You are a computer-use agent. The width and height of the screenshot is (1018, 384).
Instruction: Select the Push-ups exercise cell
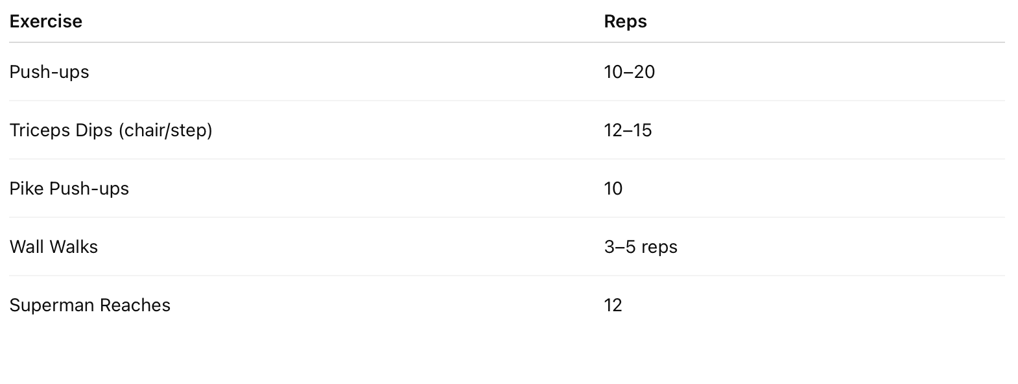click(49, 72)
